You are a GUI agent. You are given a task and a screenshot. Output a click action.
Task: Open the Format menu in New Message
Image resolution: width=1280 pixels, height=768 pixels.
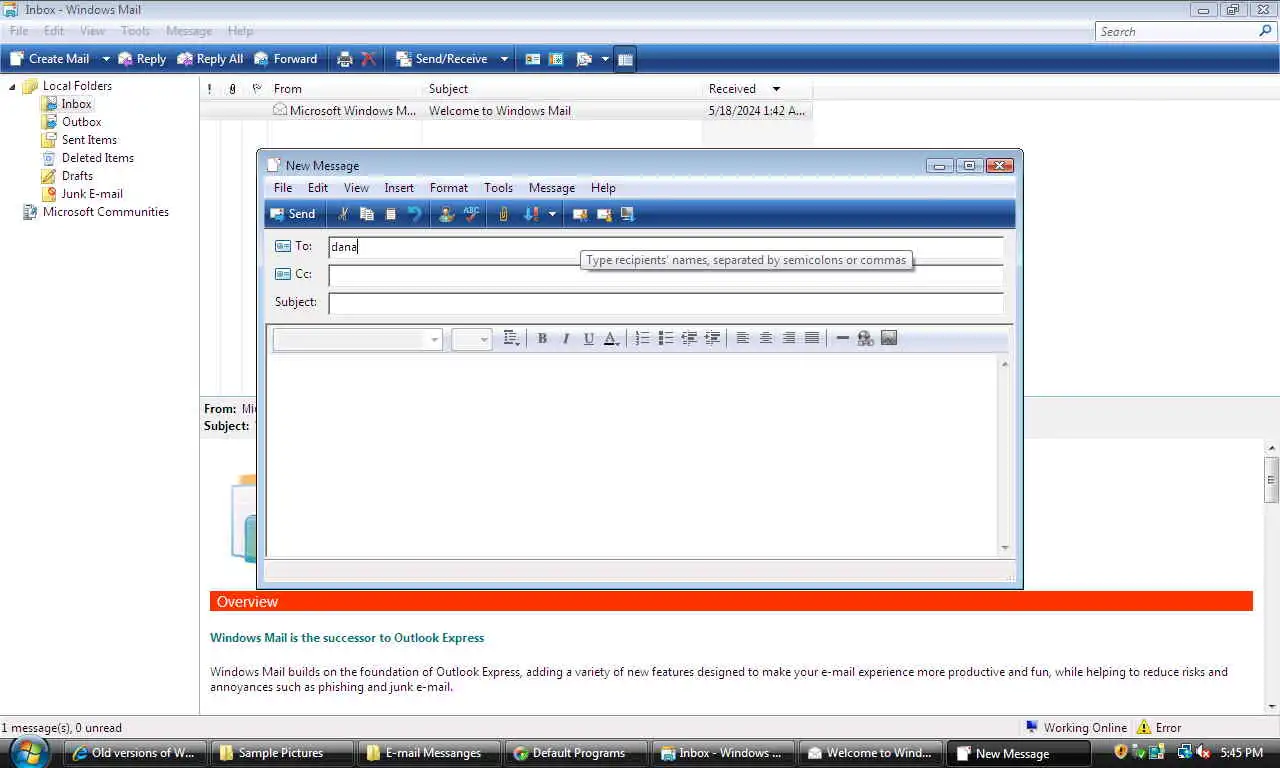click(x=449, y=188)
